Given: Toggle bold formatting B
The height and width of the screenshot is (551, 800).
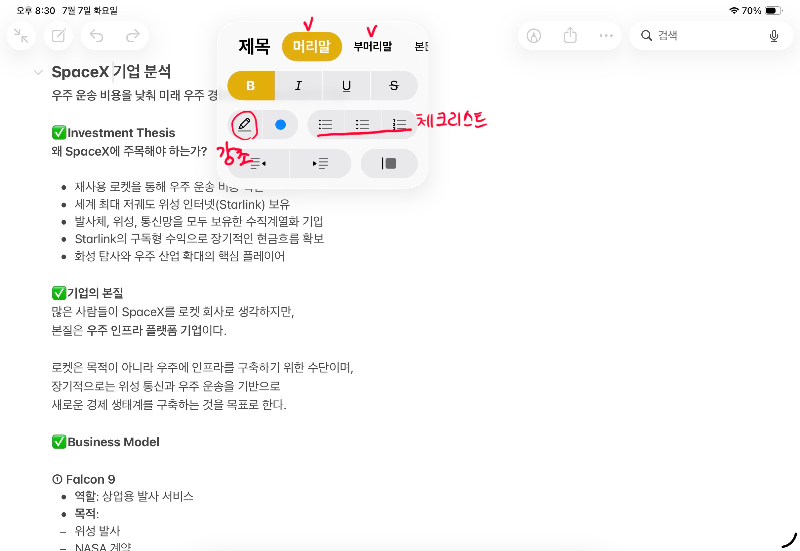Looking at the screenshot, I should 251,86.
